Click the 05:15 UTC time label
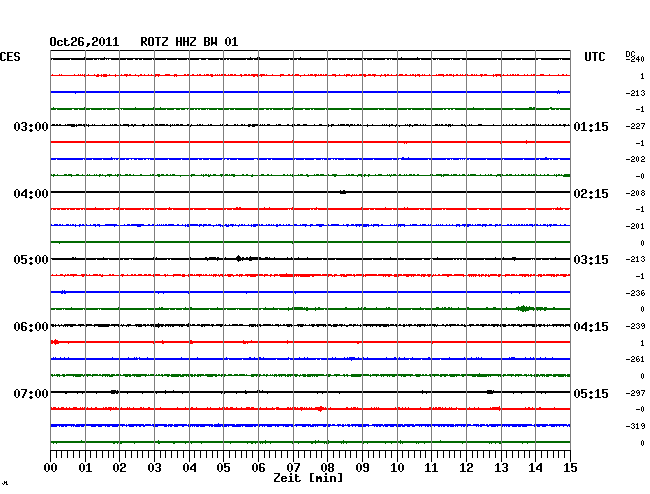This screenshot has height=494, width=650. pos(591,393)
